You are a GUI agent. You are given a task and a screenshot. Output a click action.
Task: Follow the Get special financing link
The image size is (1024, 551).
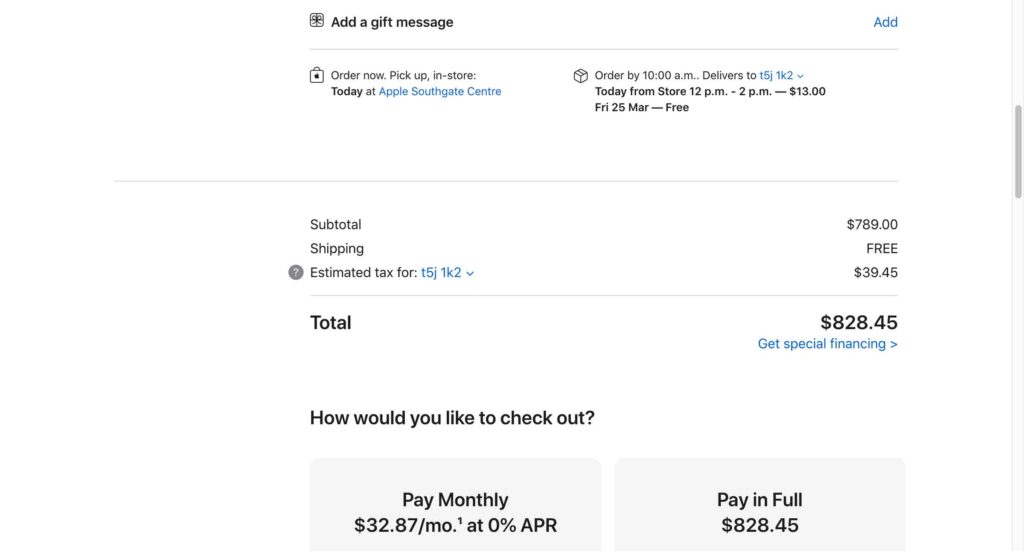coord(827,344)
